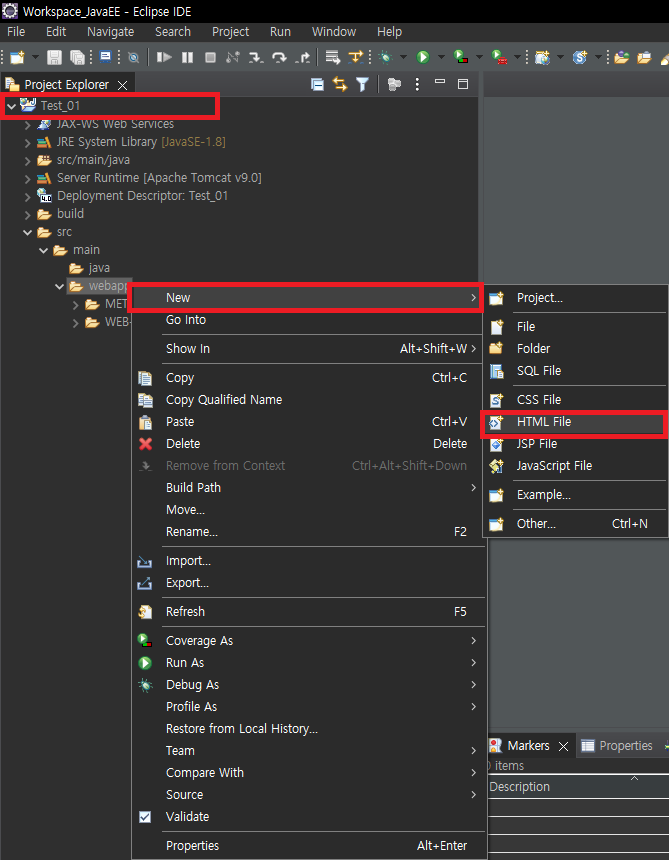This screenshot has width=669, height=860.
Task: Select Export... in context menu
Action: (x=309, y=582)
